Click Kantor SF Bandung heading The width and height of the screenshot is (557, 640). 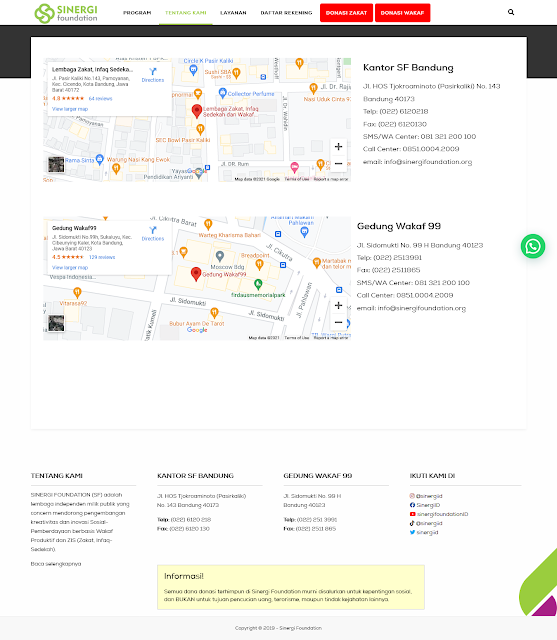pos(408,67)
